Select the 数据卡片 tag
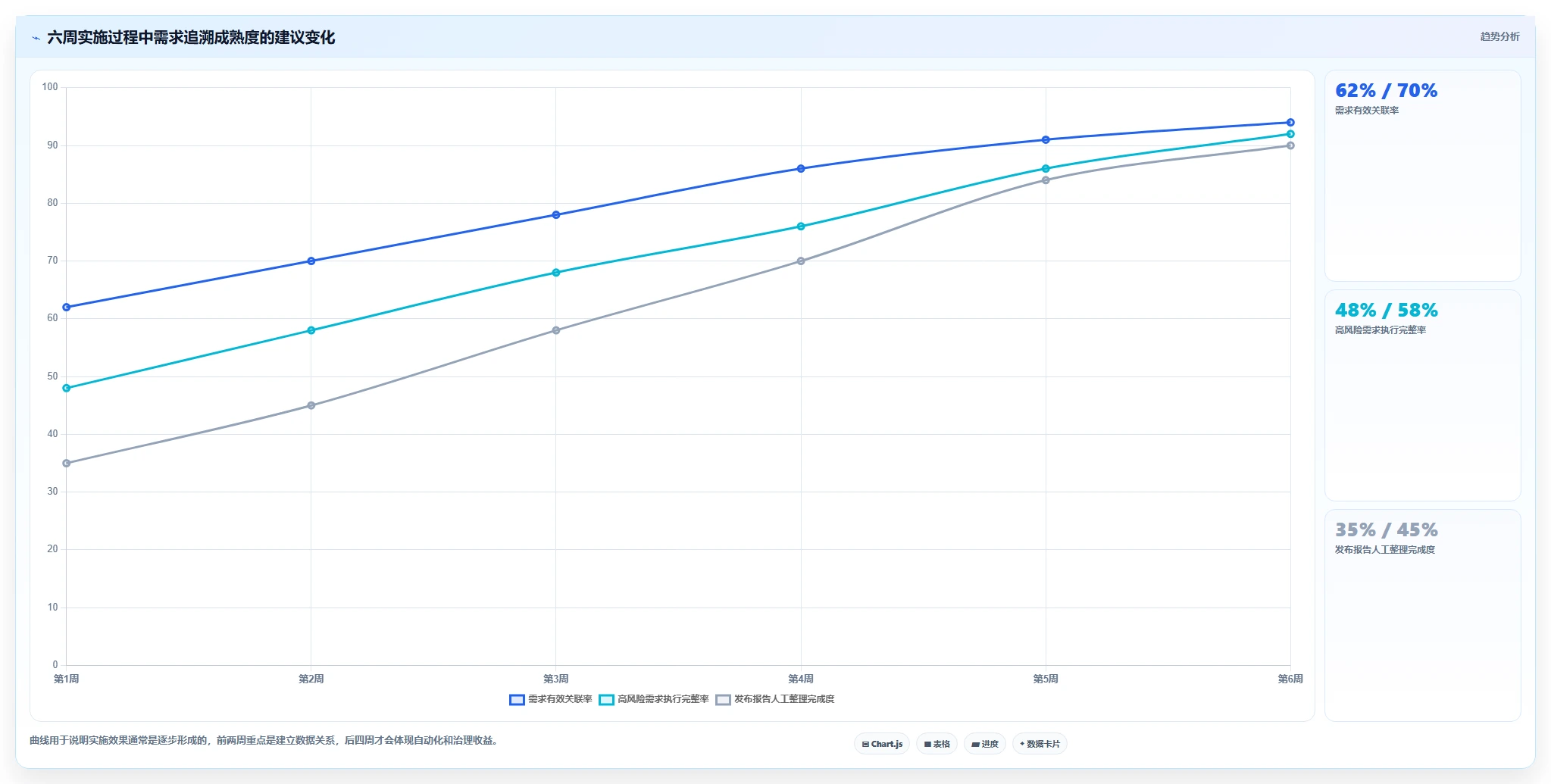The width and height of the screenshot is (1551, 784). pos(1040,744)
